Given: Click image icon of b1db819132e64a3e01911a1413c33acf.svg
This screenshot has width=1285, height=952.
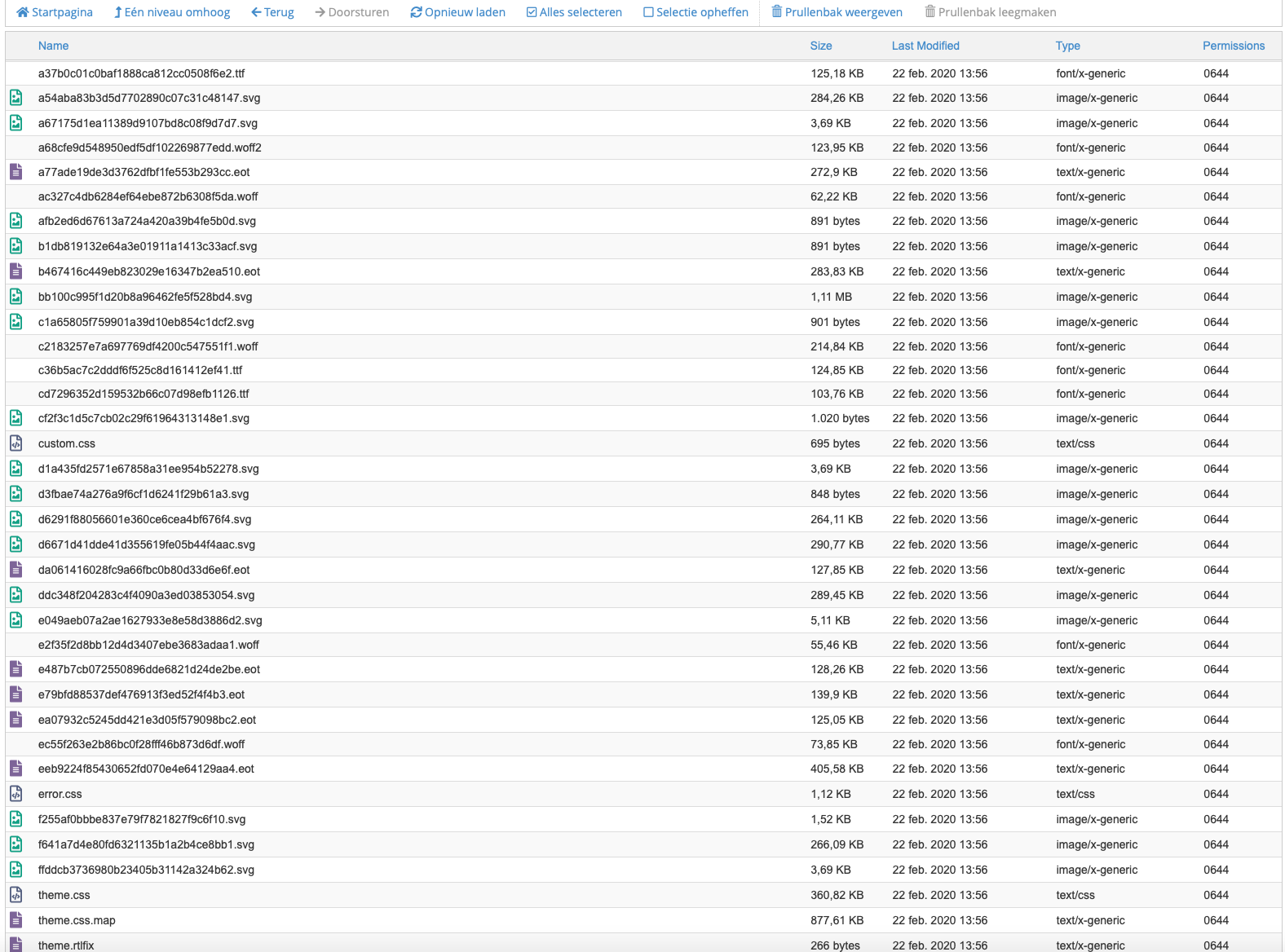Looking at the screenshot, I should pyautogui.click(x=15, y=246).
